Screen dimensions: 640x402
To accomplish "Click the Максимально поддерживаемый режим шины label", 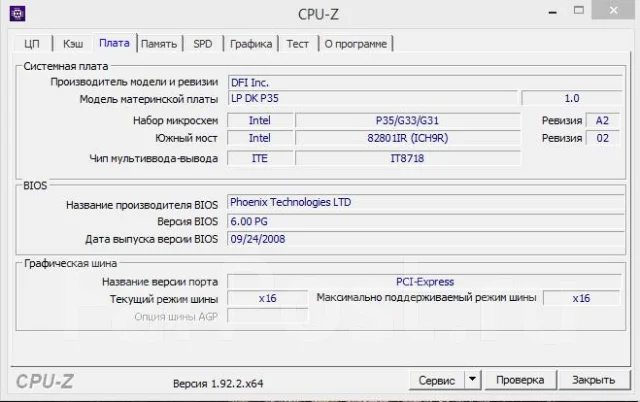I will tap(426, 298).
